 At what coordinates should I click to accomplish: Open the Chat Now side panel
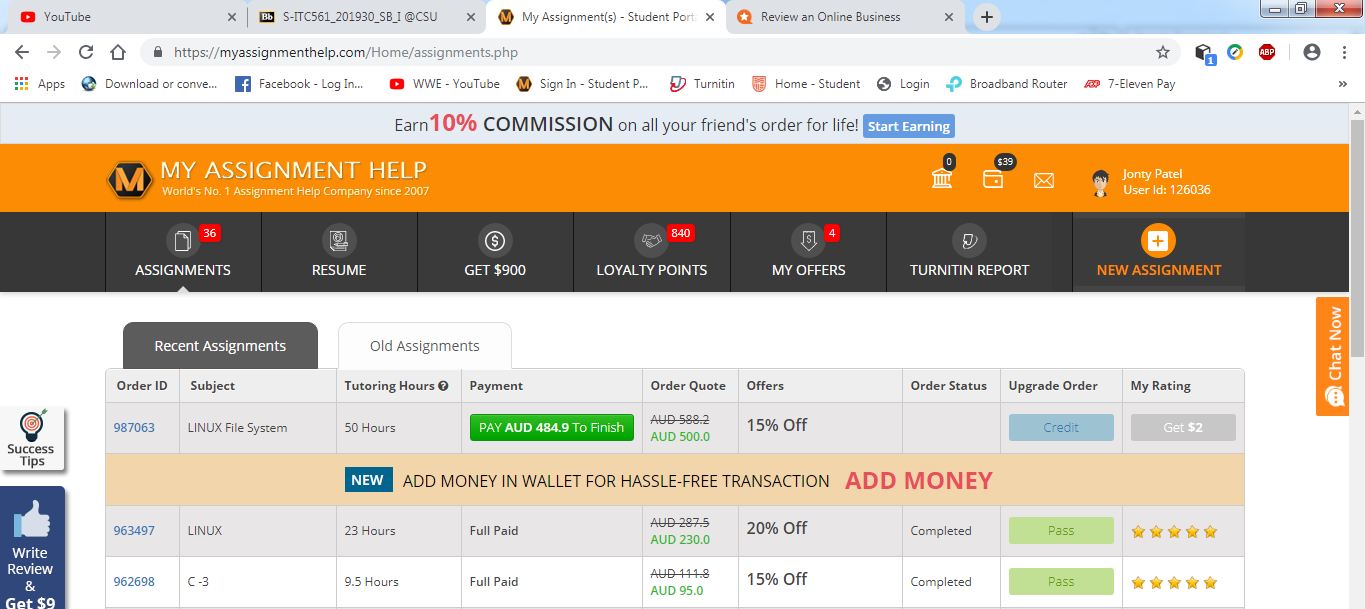(1332, 356)
